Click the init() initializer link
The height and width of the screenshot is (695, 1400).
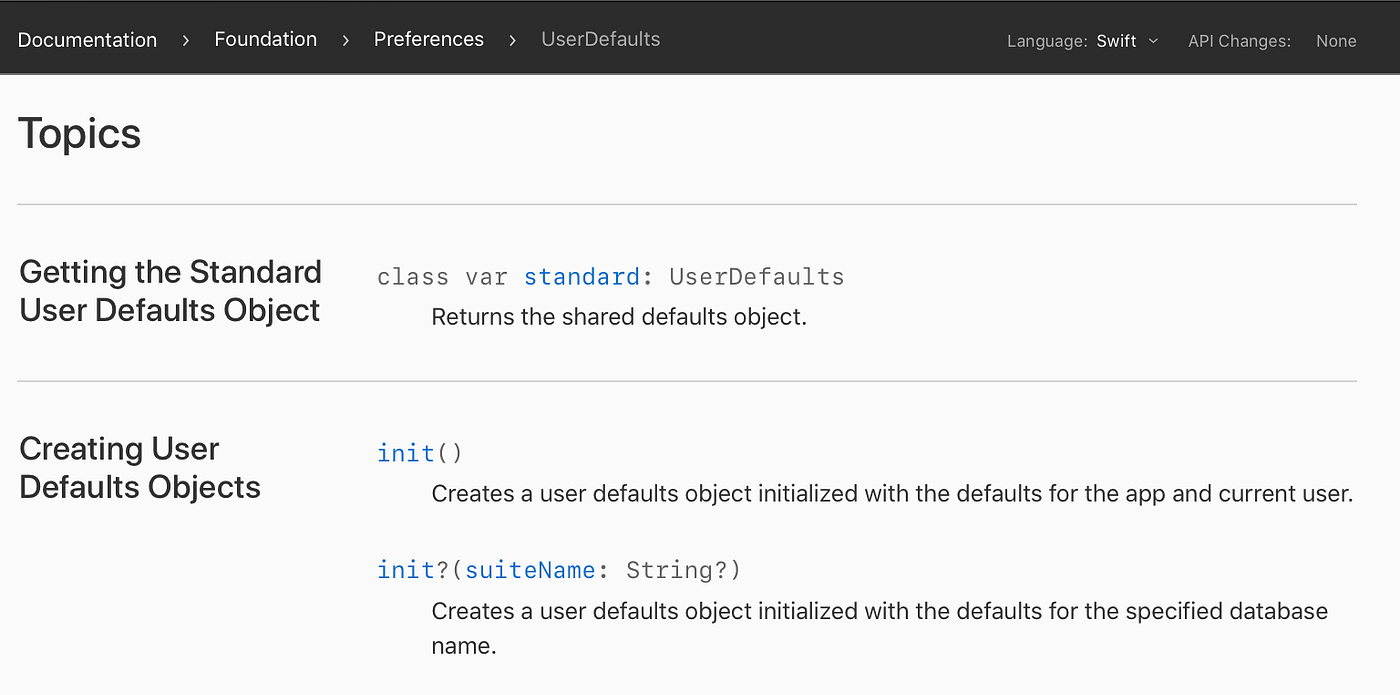point(406,453)
